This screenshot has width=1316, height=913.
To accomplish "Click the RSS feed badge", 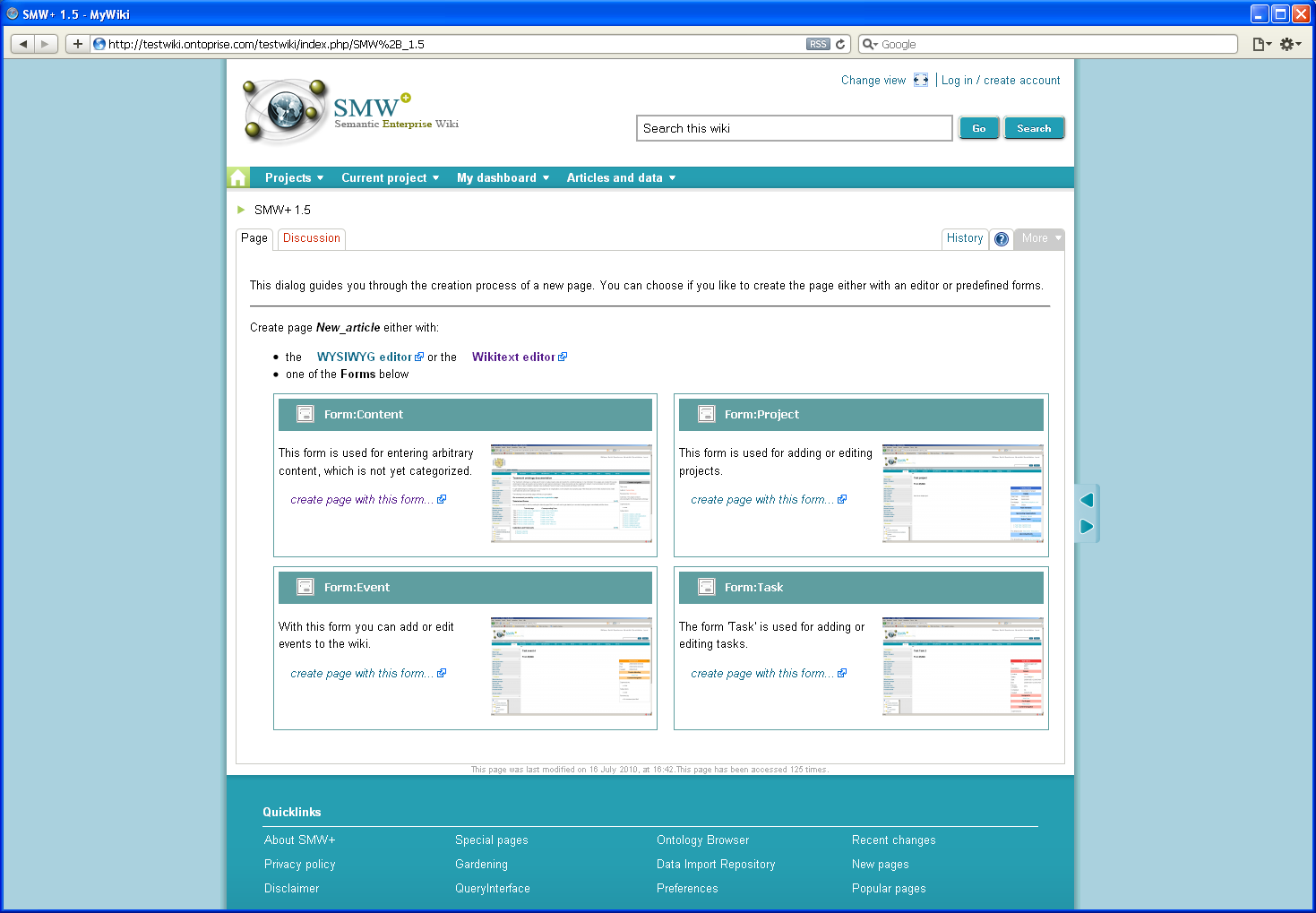I will click(818, 44).
